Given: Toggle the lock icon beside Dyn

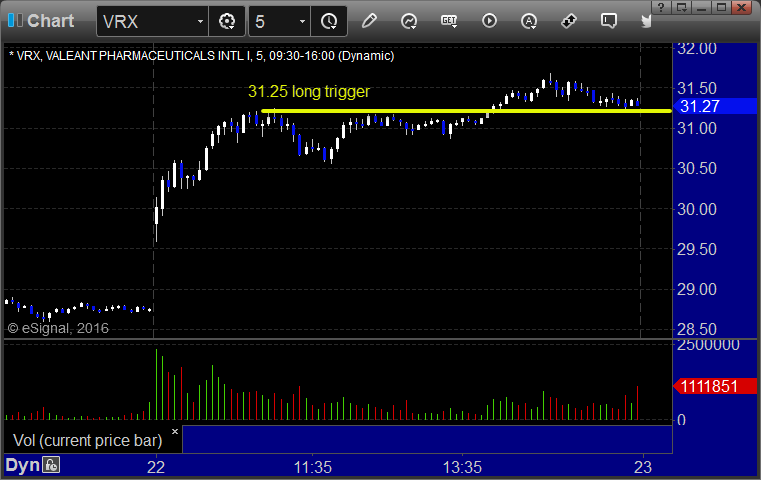Looking at the screenshot, I should click(51, 465).
